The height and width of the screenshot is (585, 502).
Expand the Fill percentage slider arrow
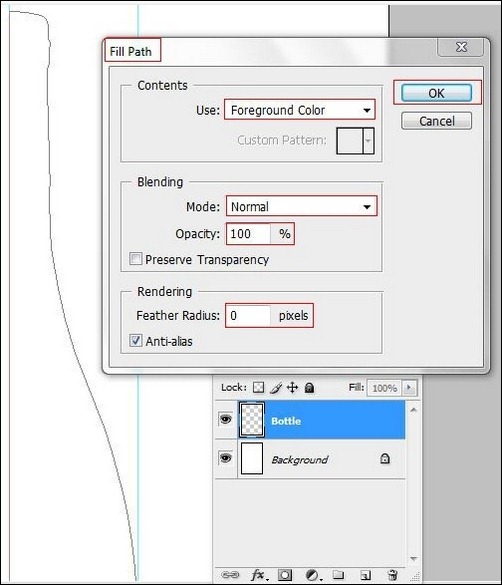pos(409,388)
